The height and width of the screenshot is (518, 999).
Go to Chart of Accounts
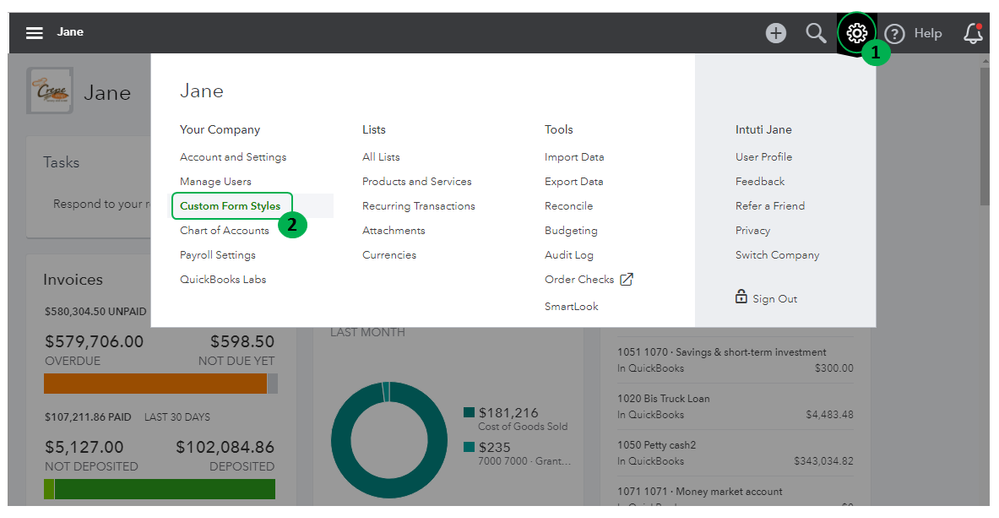[x=224, y=231]
